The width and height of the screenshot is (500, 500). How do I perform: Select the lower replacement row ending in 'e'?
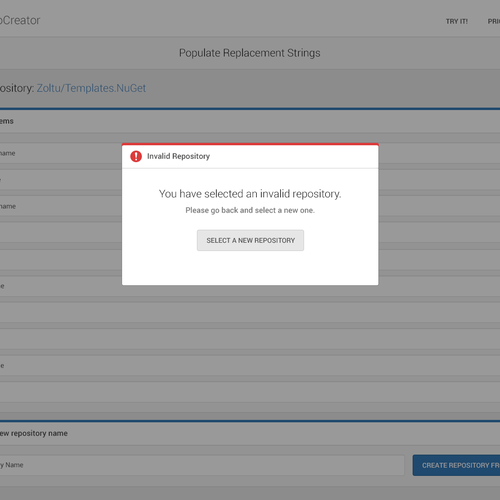250,366
